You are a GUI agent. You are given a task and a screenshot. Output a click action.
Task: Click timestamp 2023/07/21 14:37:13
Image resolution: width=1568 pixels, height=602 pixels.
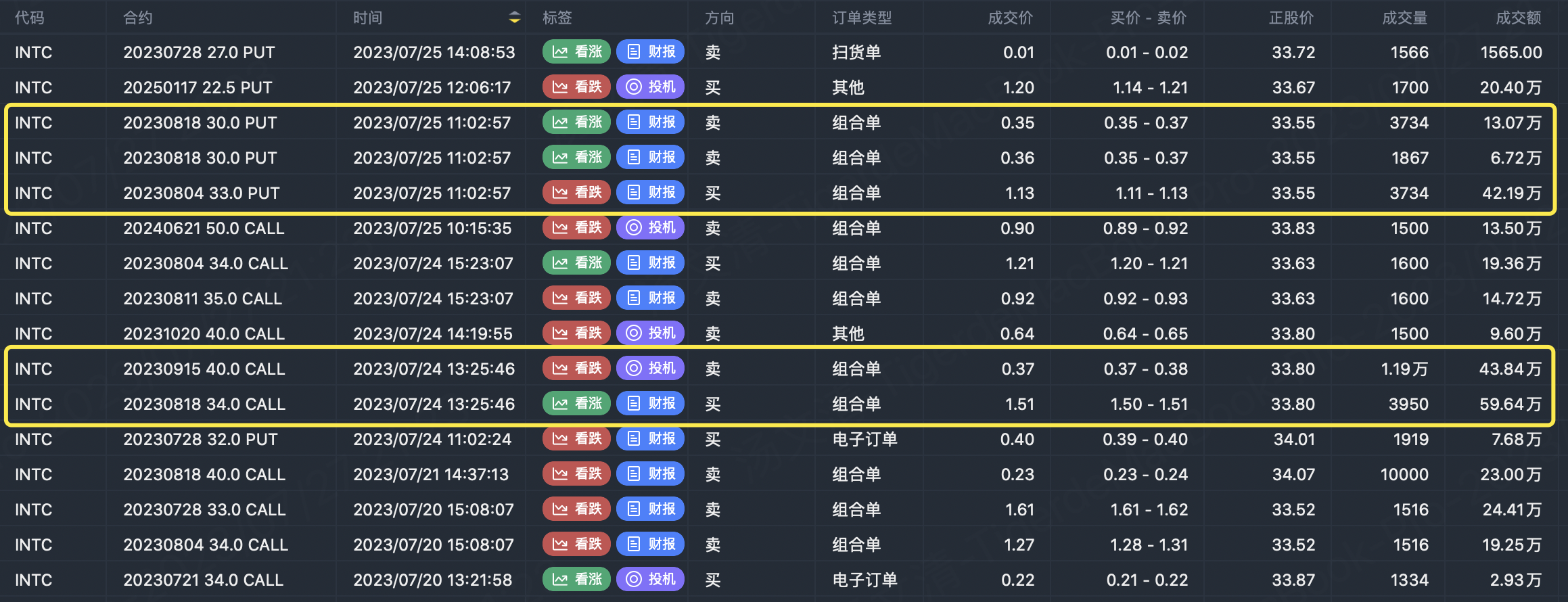pos(431,474)
